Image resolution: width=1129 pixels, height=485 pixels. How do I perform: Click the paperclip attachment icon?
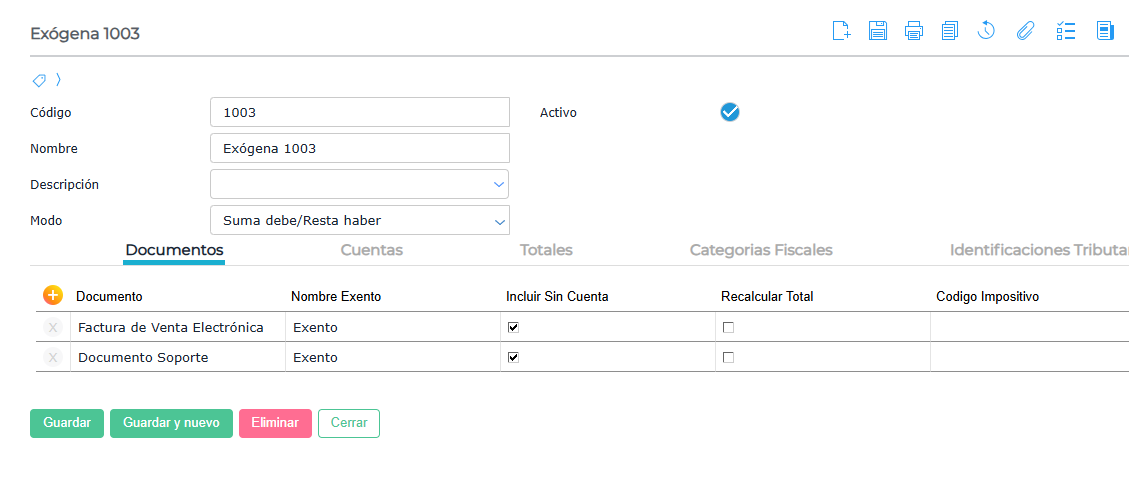click(x=1024, y=31)
